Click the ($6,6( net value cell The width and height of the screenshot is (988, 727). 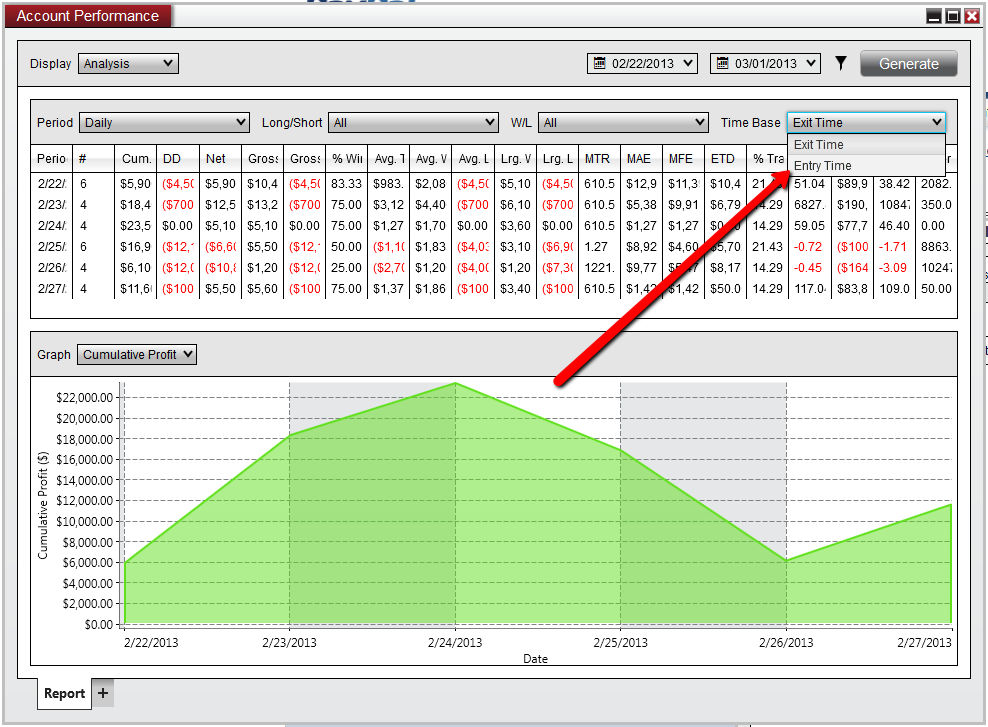[x=221, y=247]
